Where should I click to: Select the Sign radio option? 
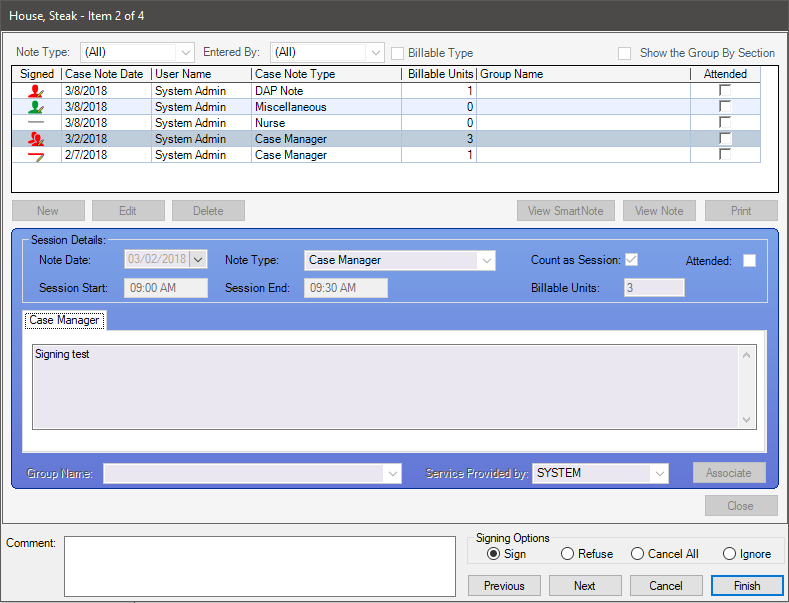click(494, 554)
